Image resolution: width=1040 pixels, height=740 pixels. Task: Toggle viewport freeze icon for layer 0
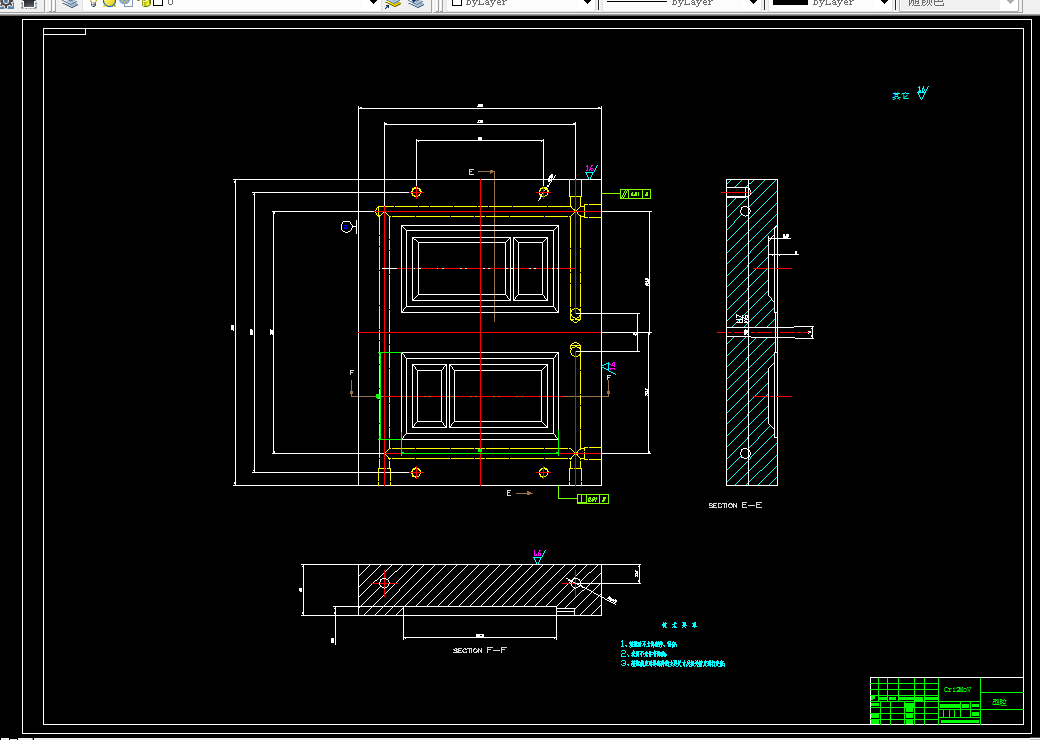(126, 3)
